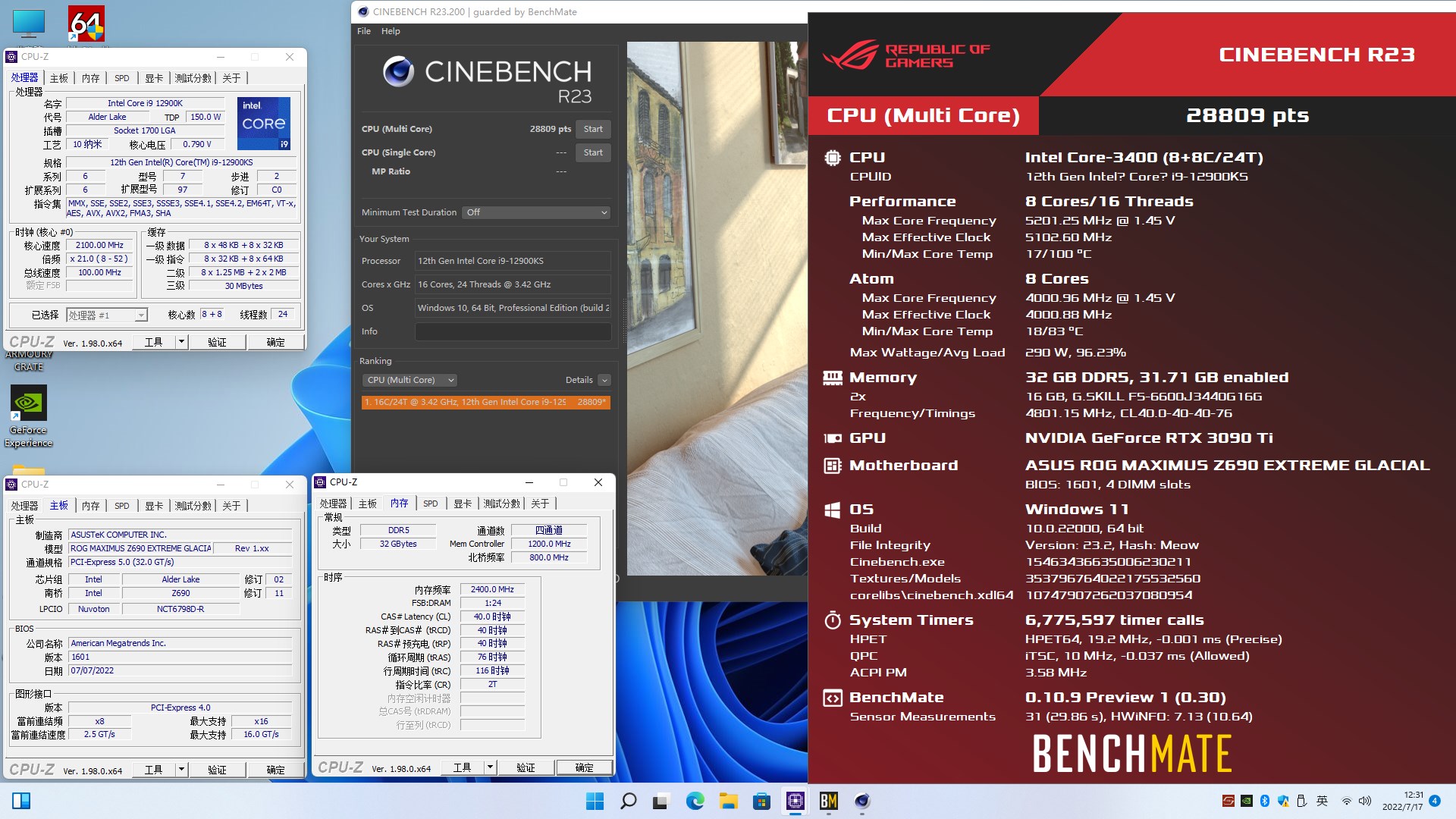Click the red tray icon beside NVIDIA
The height and width of the screenshot is (819, 1456).
coord(1228,801)
